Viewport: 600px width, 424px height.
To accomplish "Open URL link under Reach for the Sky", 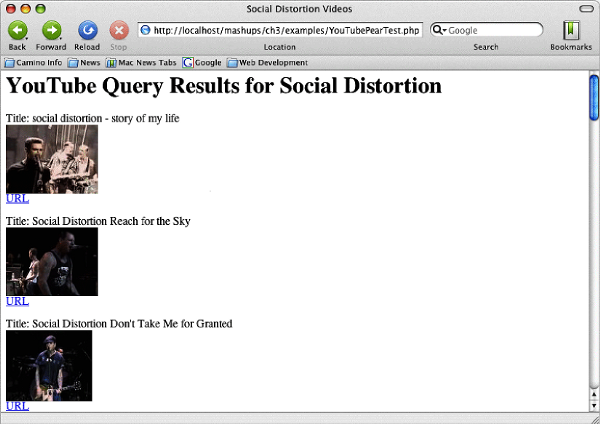I will point(18,301).
